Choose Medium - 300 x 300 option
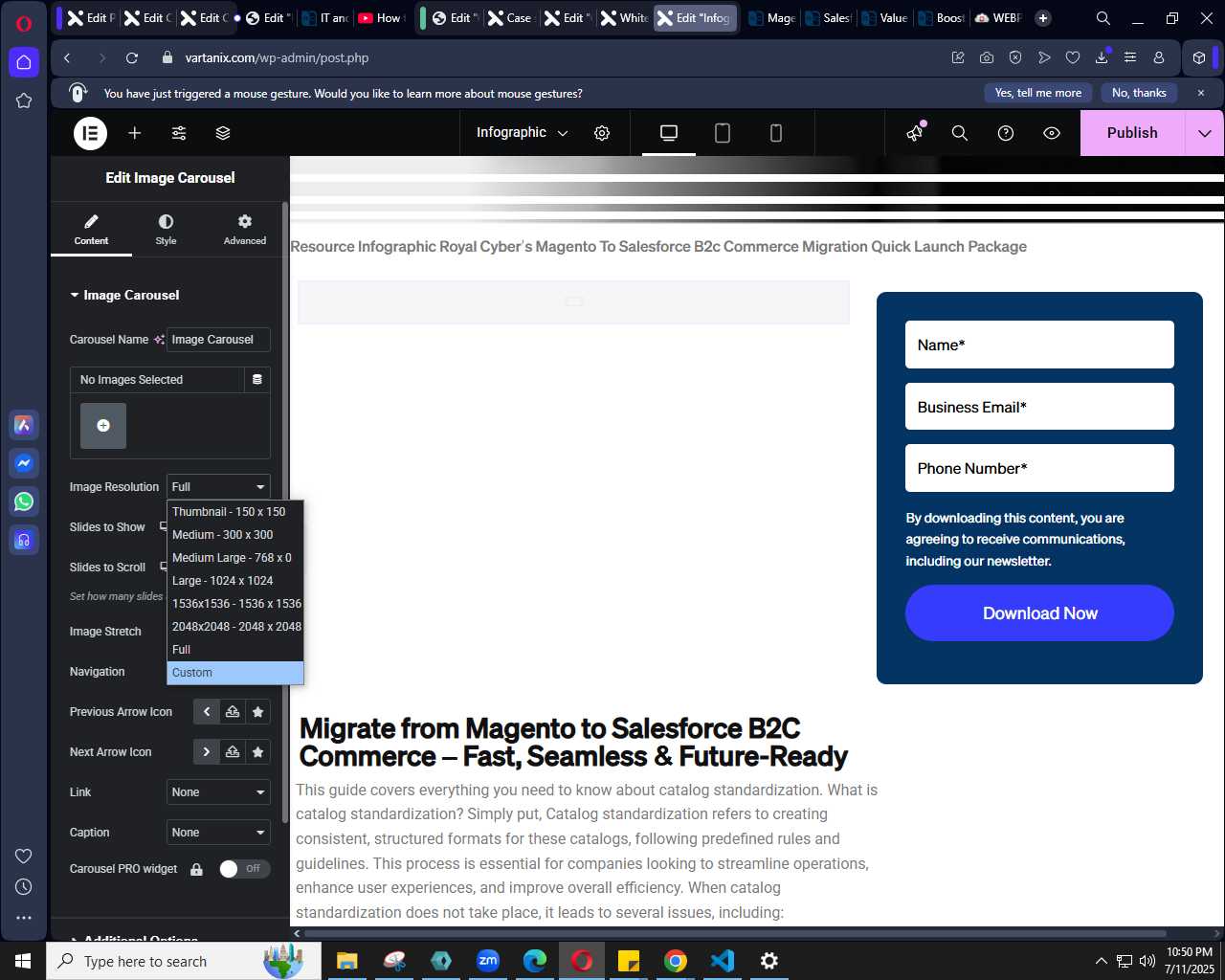The width and height of the screenshot is (1225, 980). tap(235, 535)
